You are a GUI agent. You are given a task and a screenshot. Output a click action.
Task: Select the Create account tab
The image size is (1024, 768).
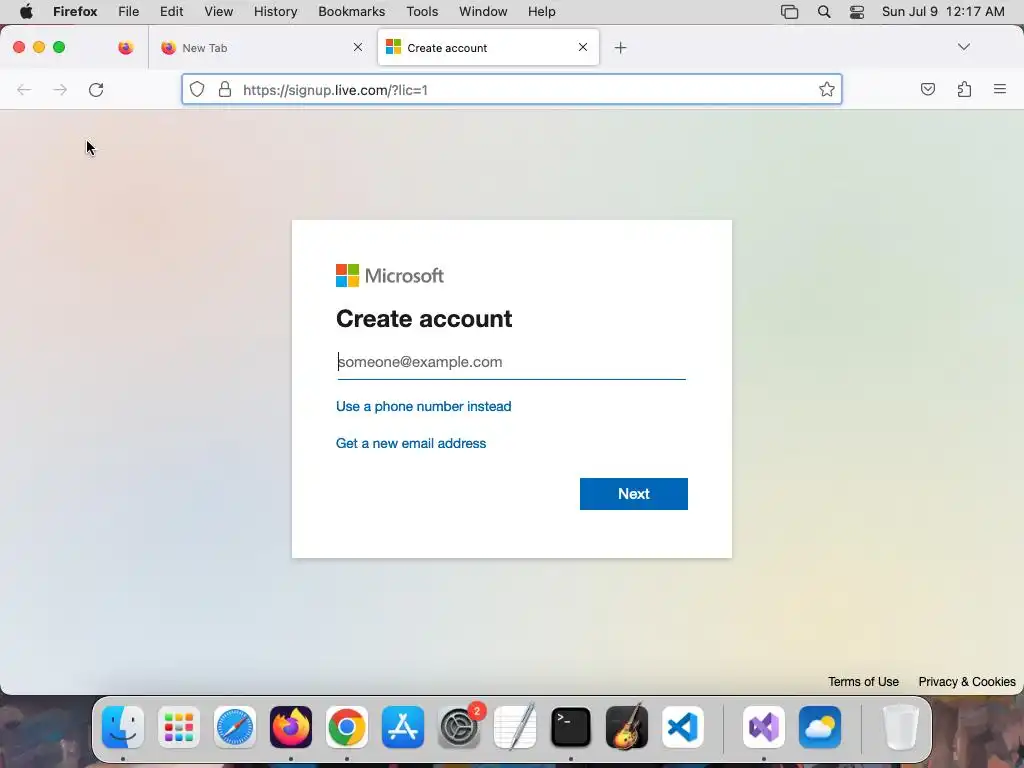click(488, 48)
